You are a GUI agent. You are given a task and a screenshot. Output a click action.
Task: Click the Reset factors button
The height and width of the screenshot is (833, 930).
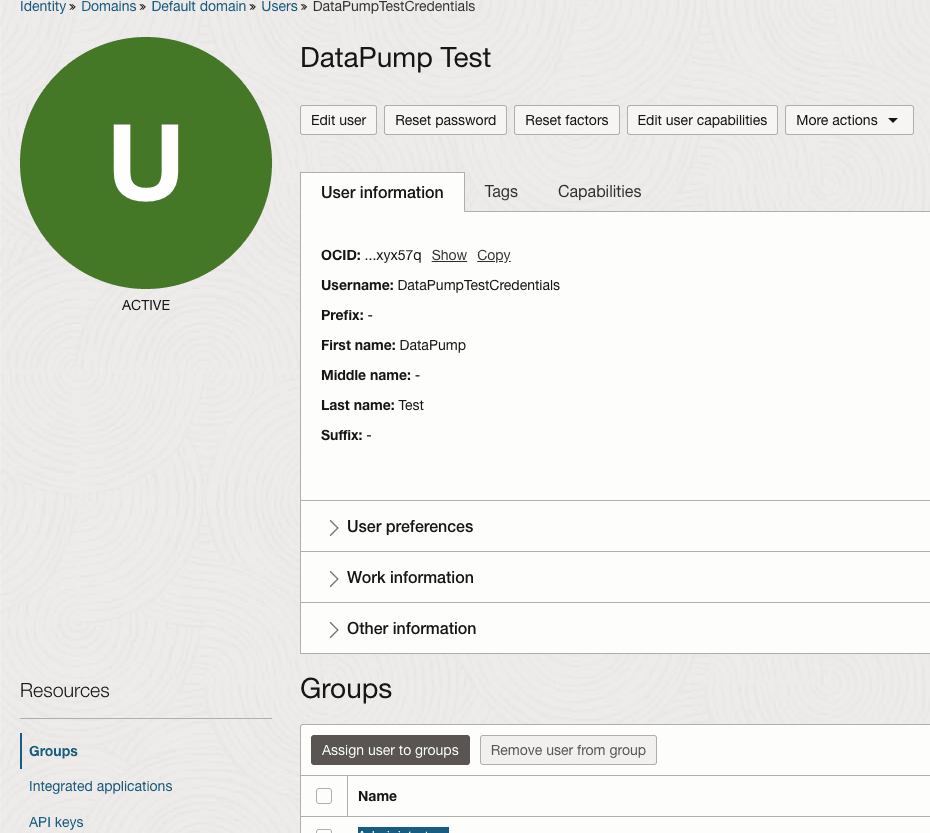coord(566,120)
